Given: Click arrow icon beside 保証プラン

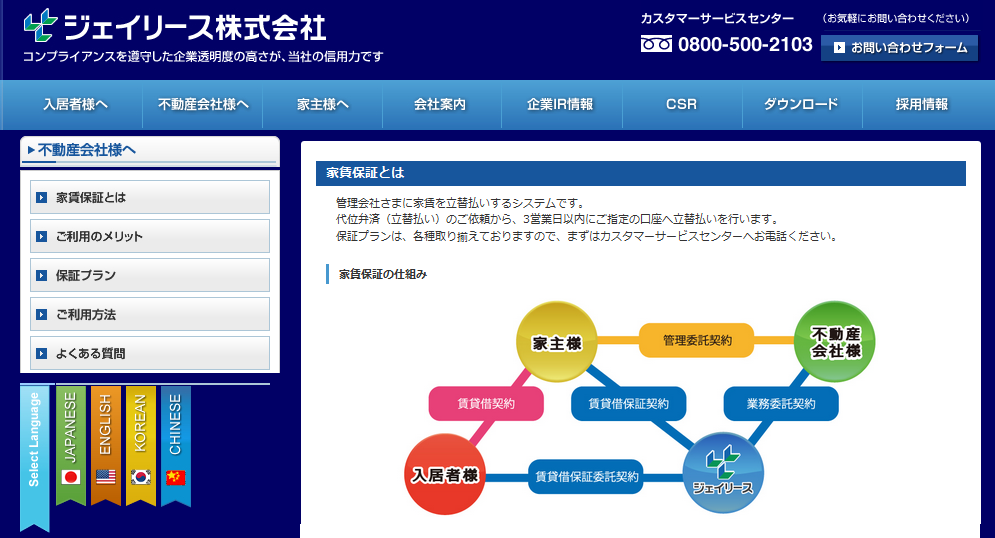Looking at the screenshot, I should (42, 275).
